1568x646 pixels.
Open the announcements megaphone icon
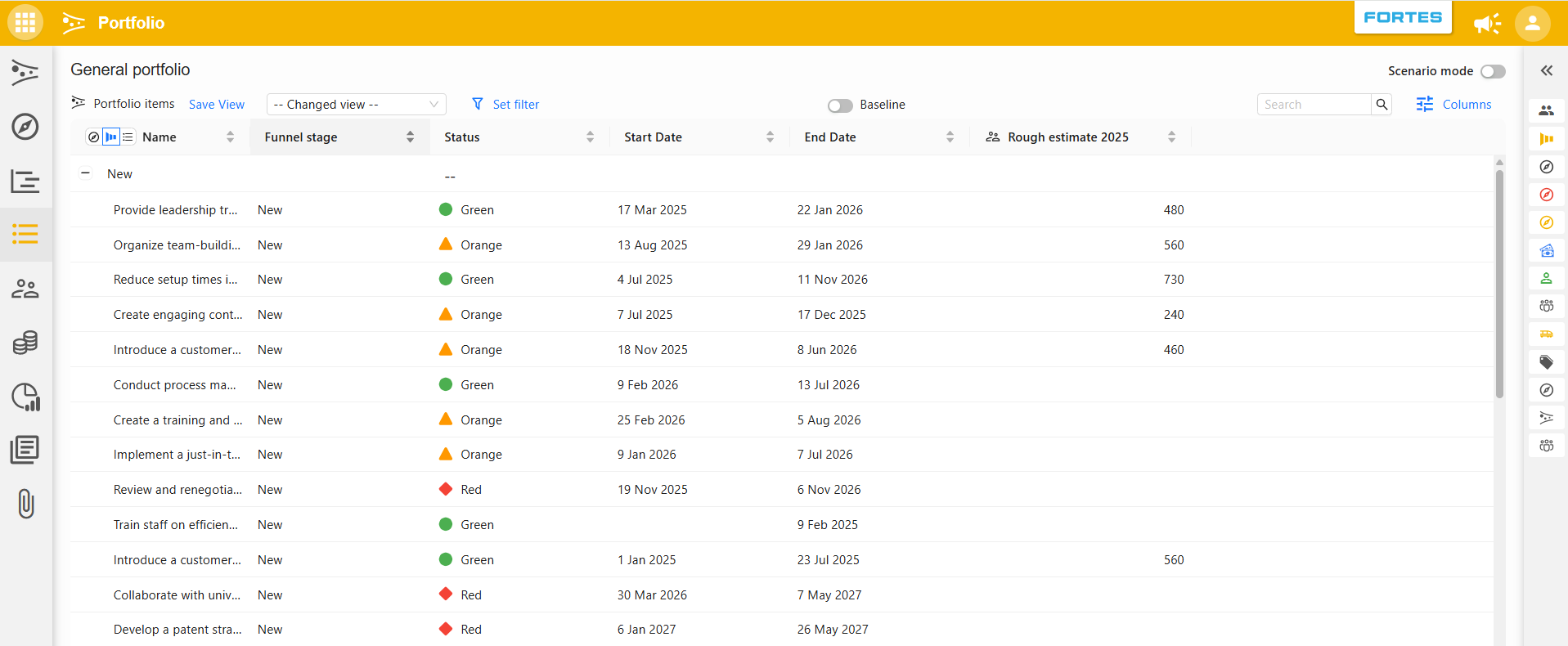coord(1487,24)
